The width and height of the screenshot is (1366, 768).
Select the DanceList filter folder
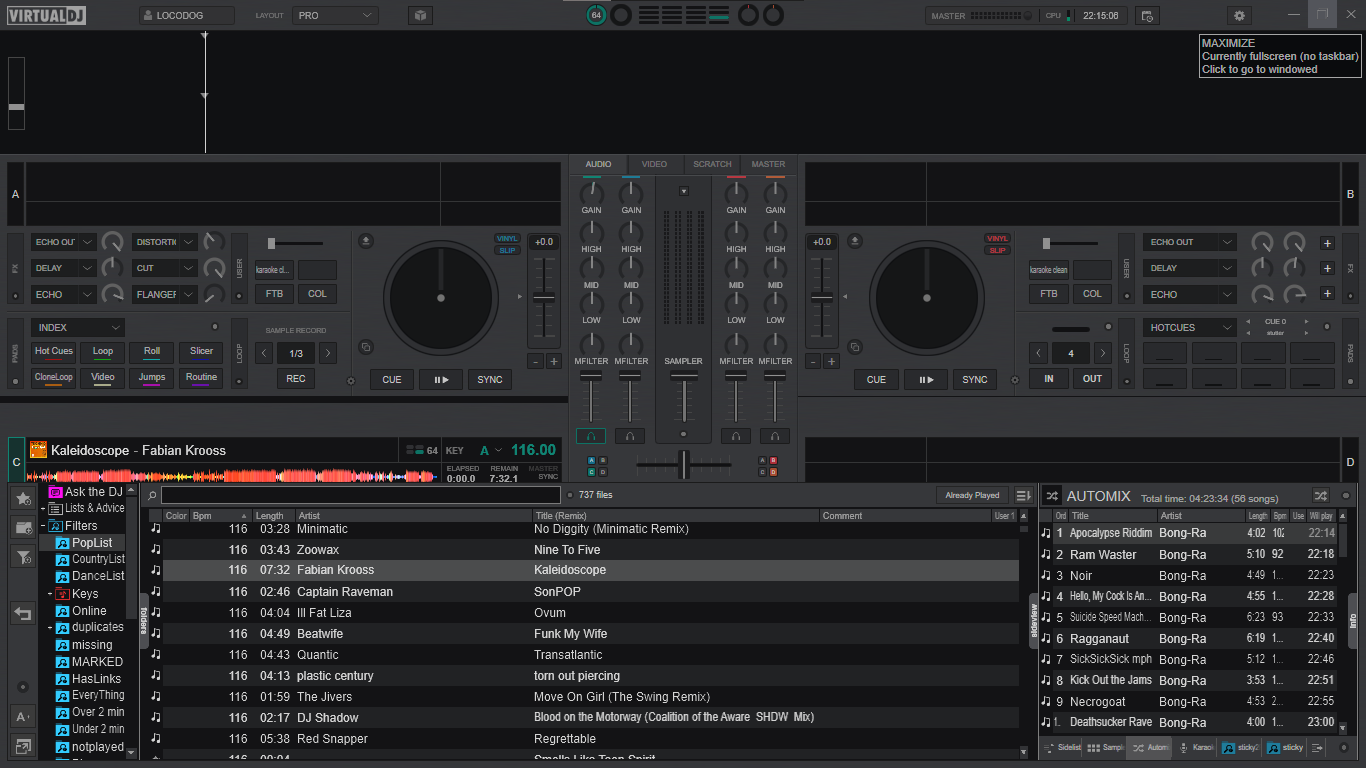(98, 576)
